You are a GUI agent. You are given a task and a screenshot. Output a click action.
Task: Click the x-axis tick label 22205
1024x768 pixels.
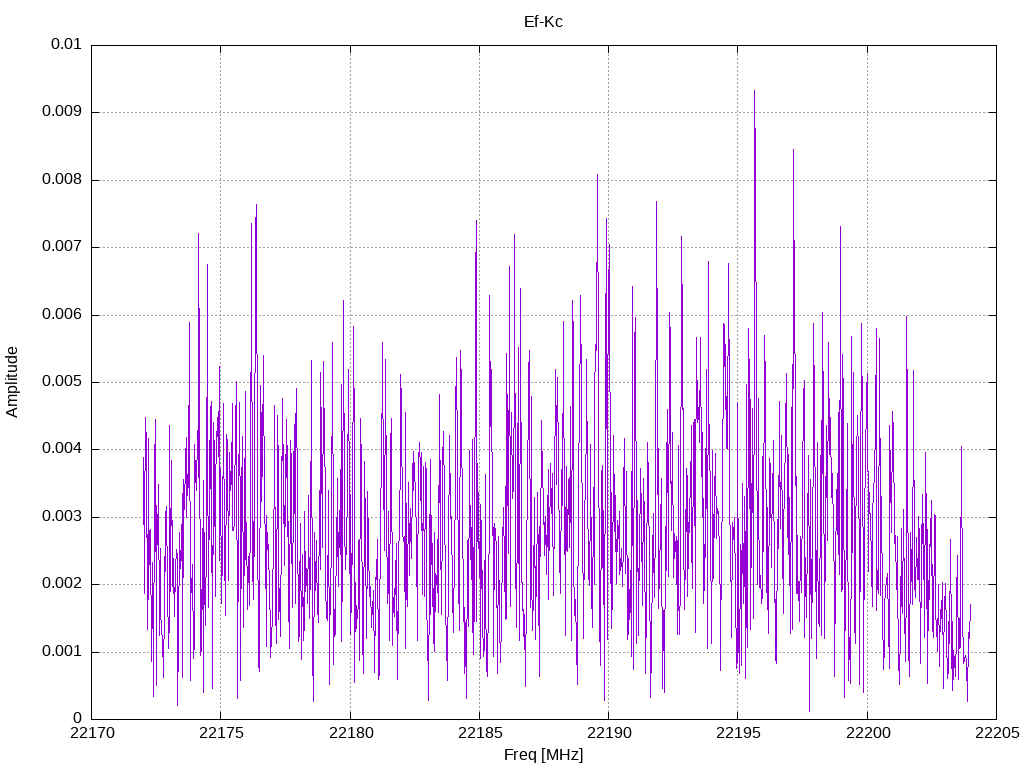pyautogui.click(x=997, y=733)
